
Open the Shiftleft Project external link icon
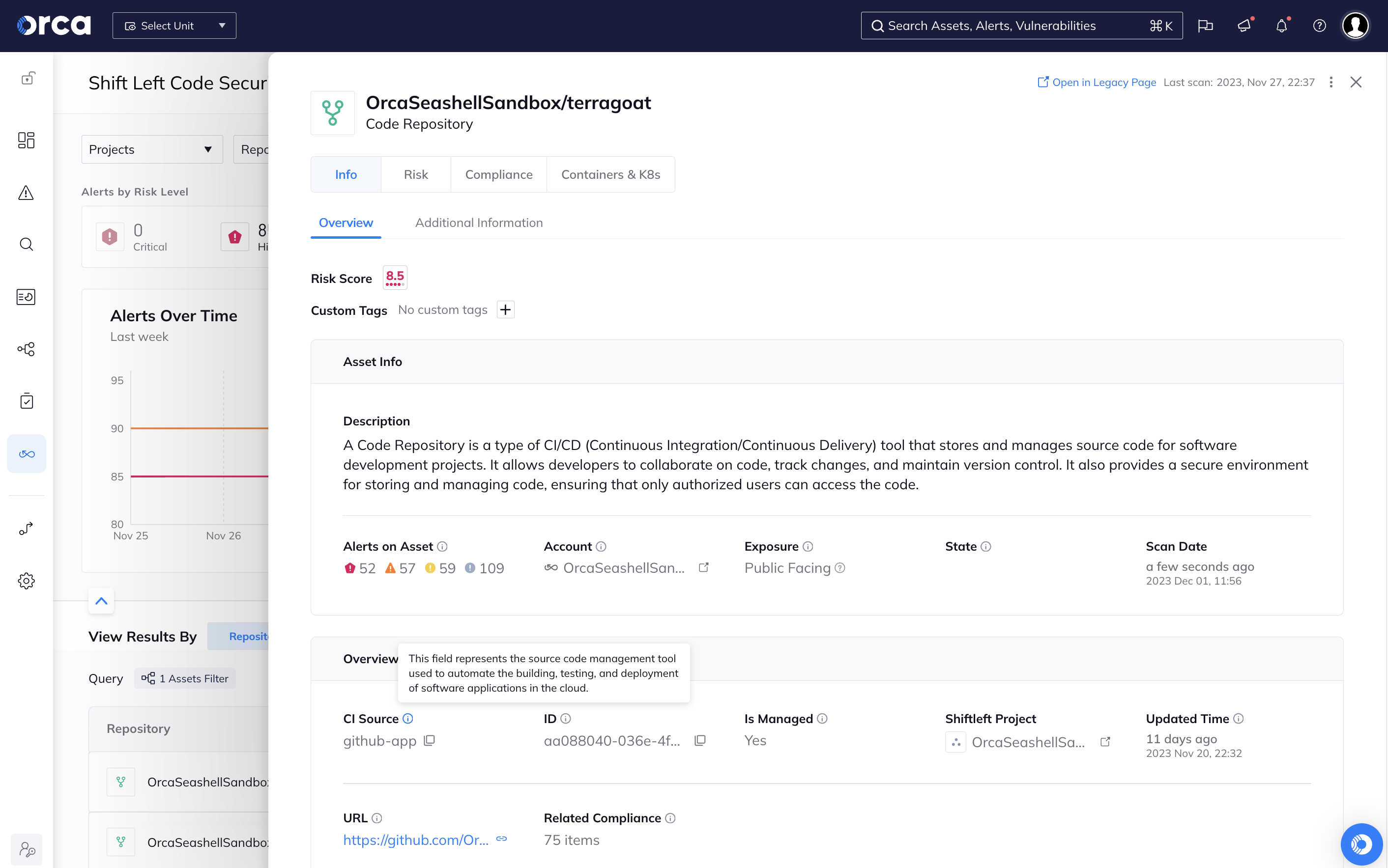[1105, 742]
